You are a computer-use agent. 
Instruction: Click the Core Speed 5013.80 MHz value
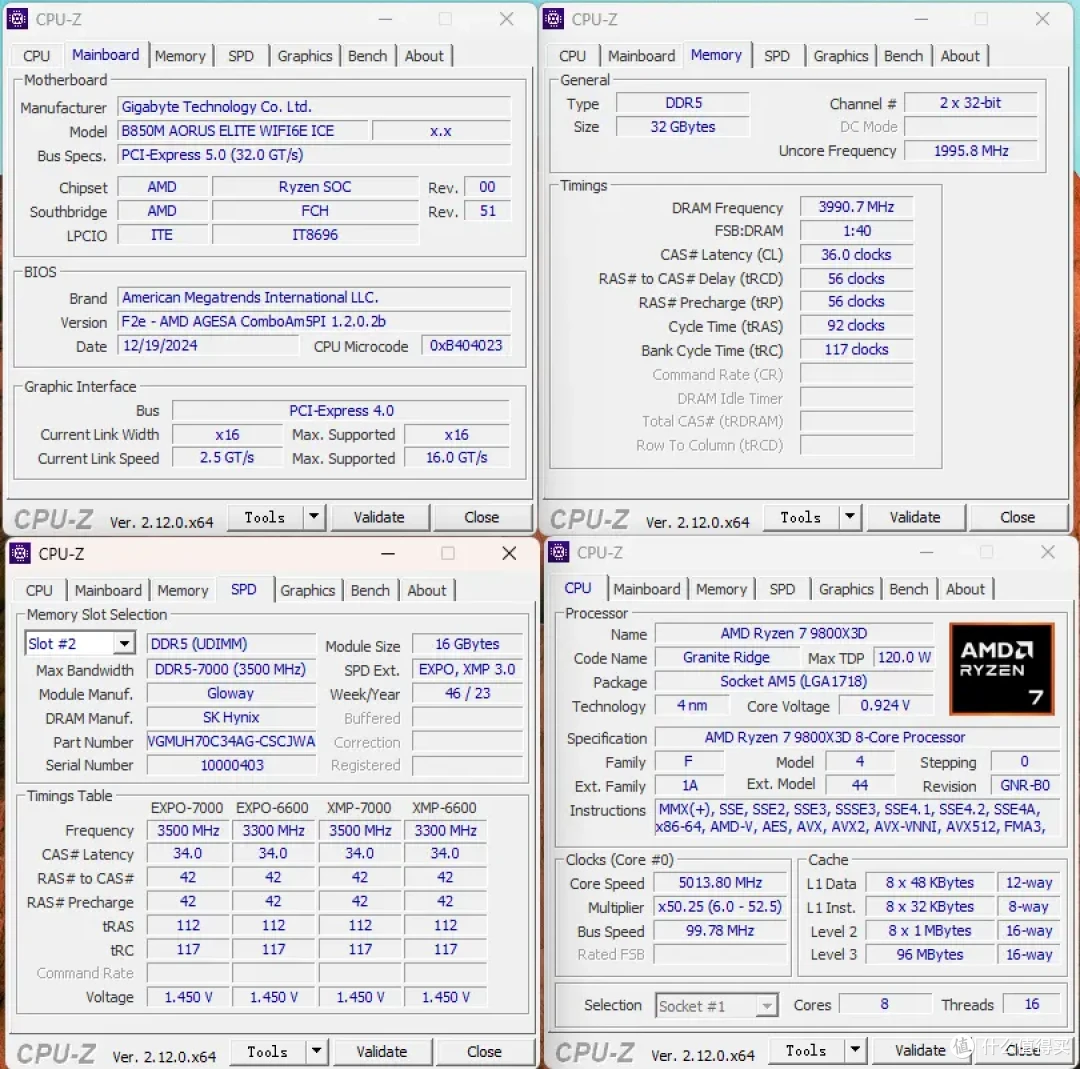tap(720, 882)
